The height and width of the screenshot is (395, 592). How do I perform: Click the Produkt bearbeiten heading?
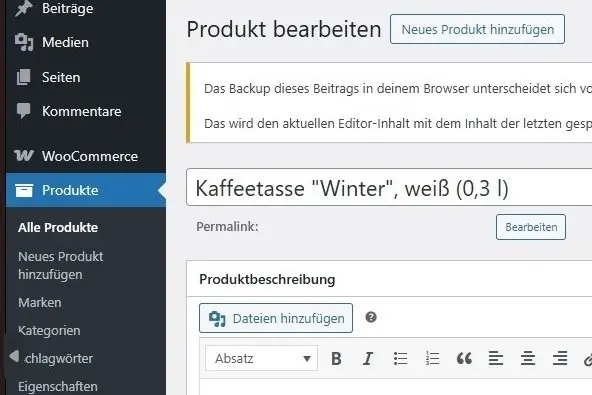tap(284, 29)
